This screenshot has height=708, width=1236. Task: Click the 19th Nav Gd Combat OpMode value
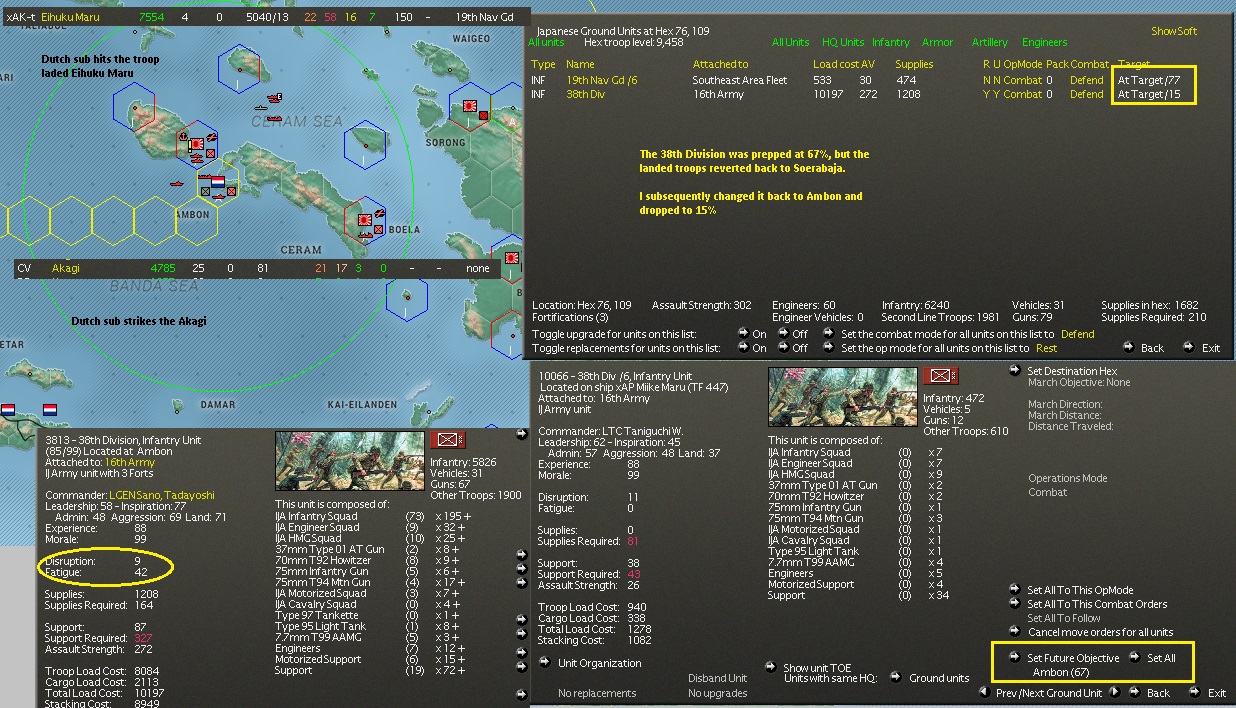pyautogui.click(x=1023, y=80)
